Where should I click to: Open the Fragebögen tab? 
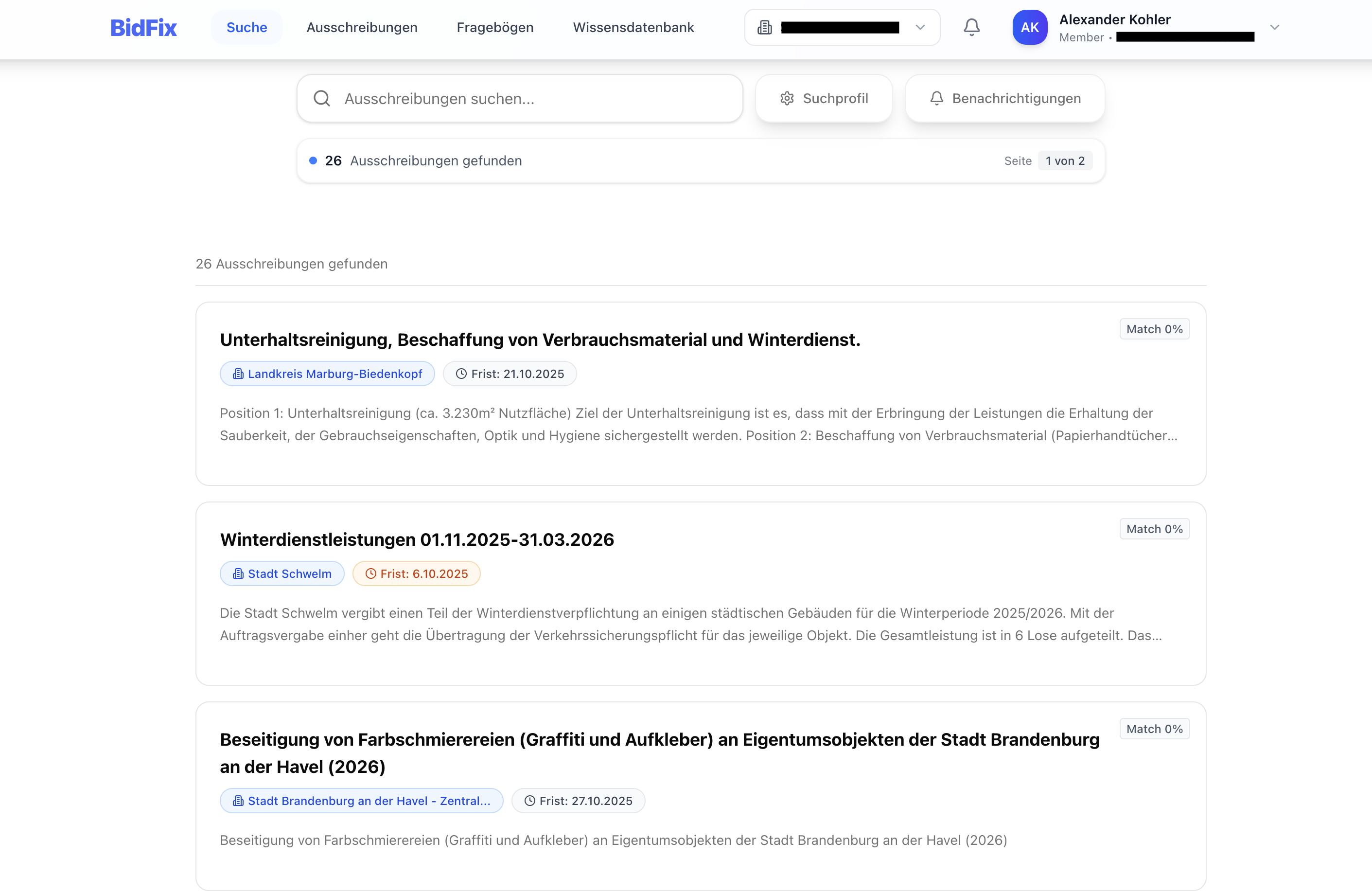click(x=494, y=27)
